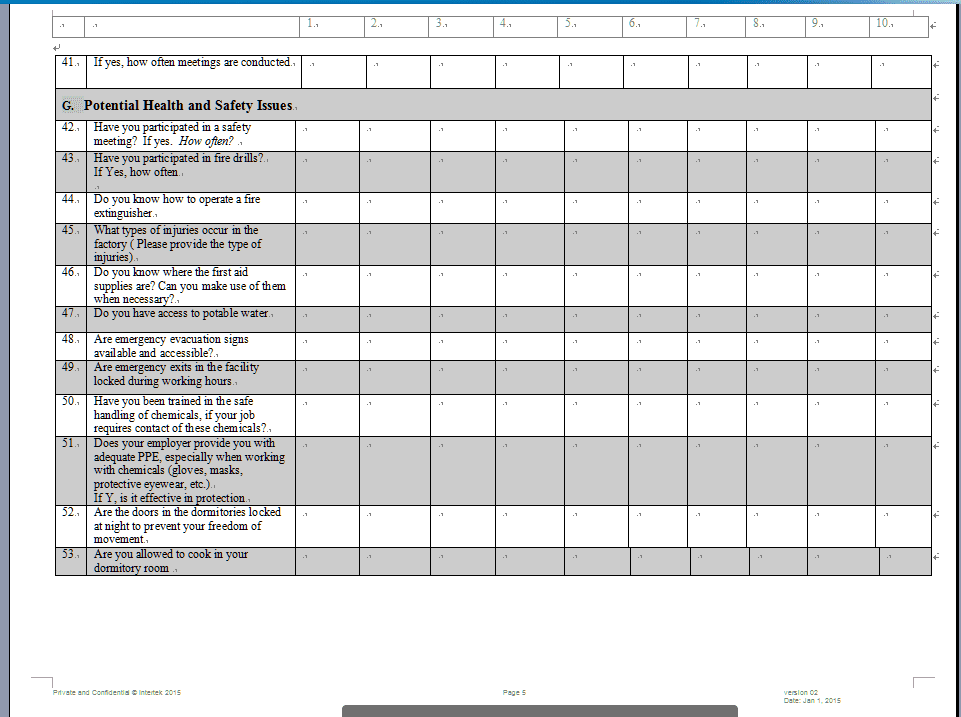Click the 'version 02' footer text

point(800,692)
